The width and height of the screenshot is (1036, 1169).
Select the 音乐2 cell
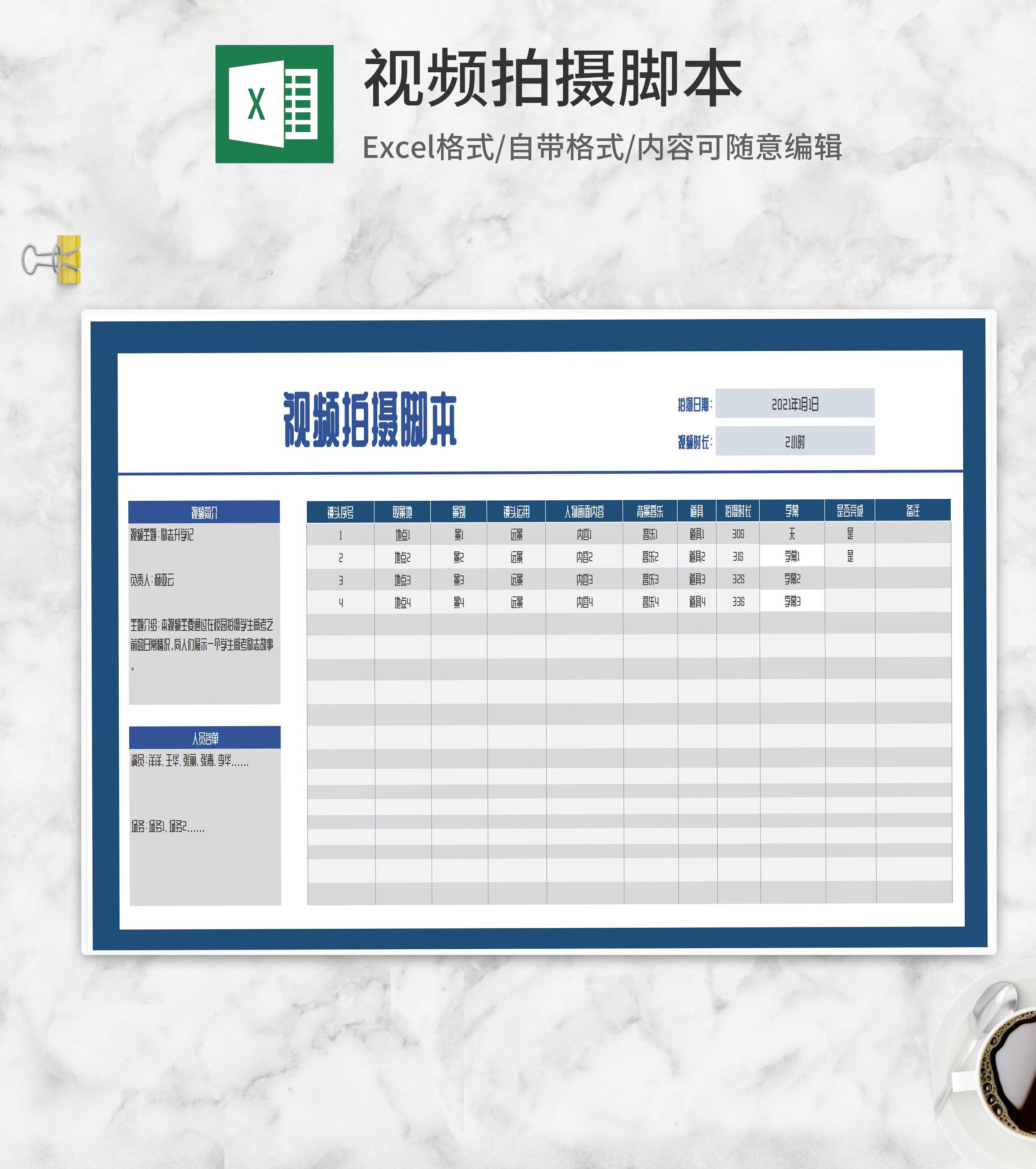(650, 556)
